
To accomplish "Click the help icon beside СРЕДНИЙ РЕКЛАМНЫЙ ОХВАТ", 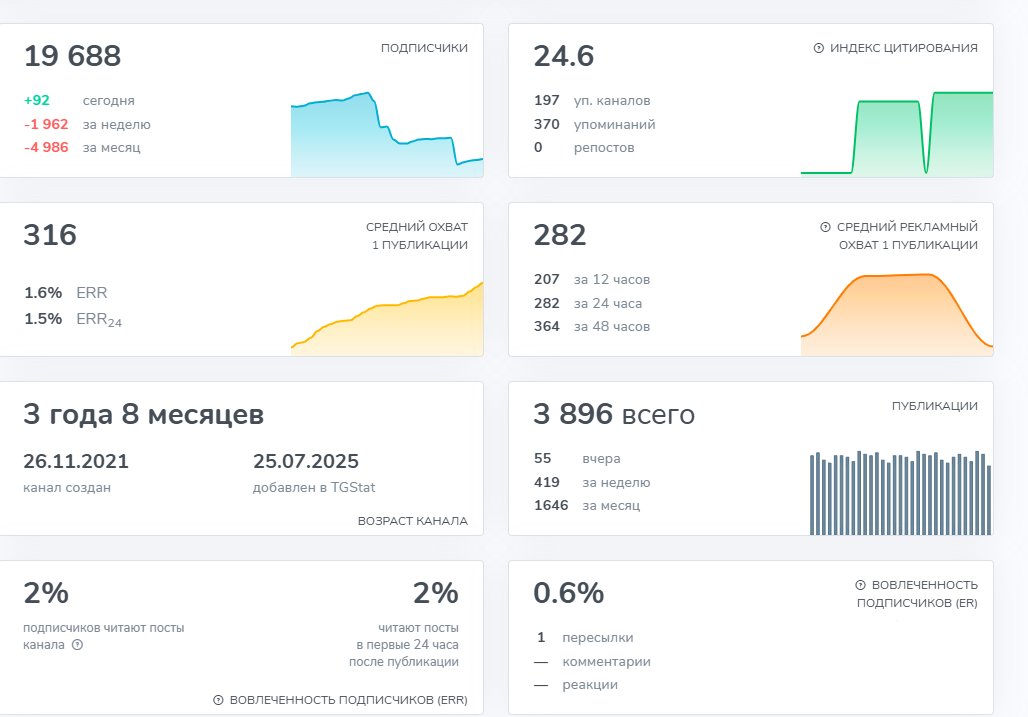I will pos(825,227).
